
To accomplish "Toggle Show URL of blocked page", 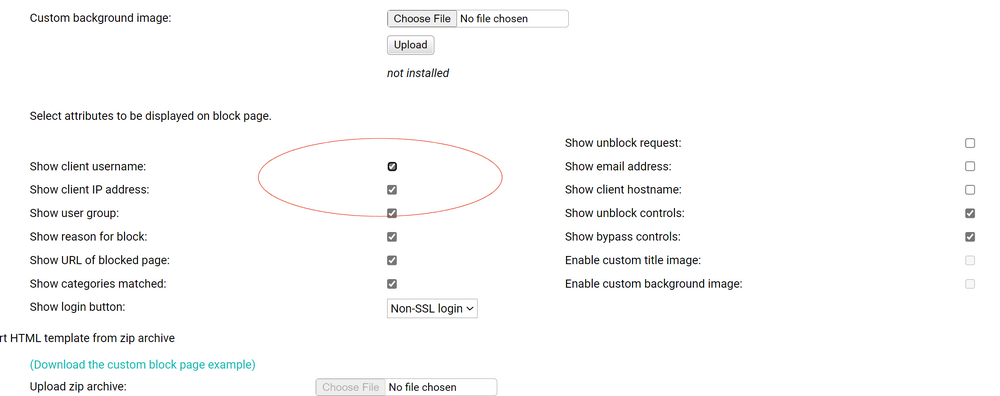I will click(x=392, y=261).
